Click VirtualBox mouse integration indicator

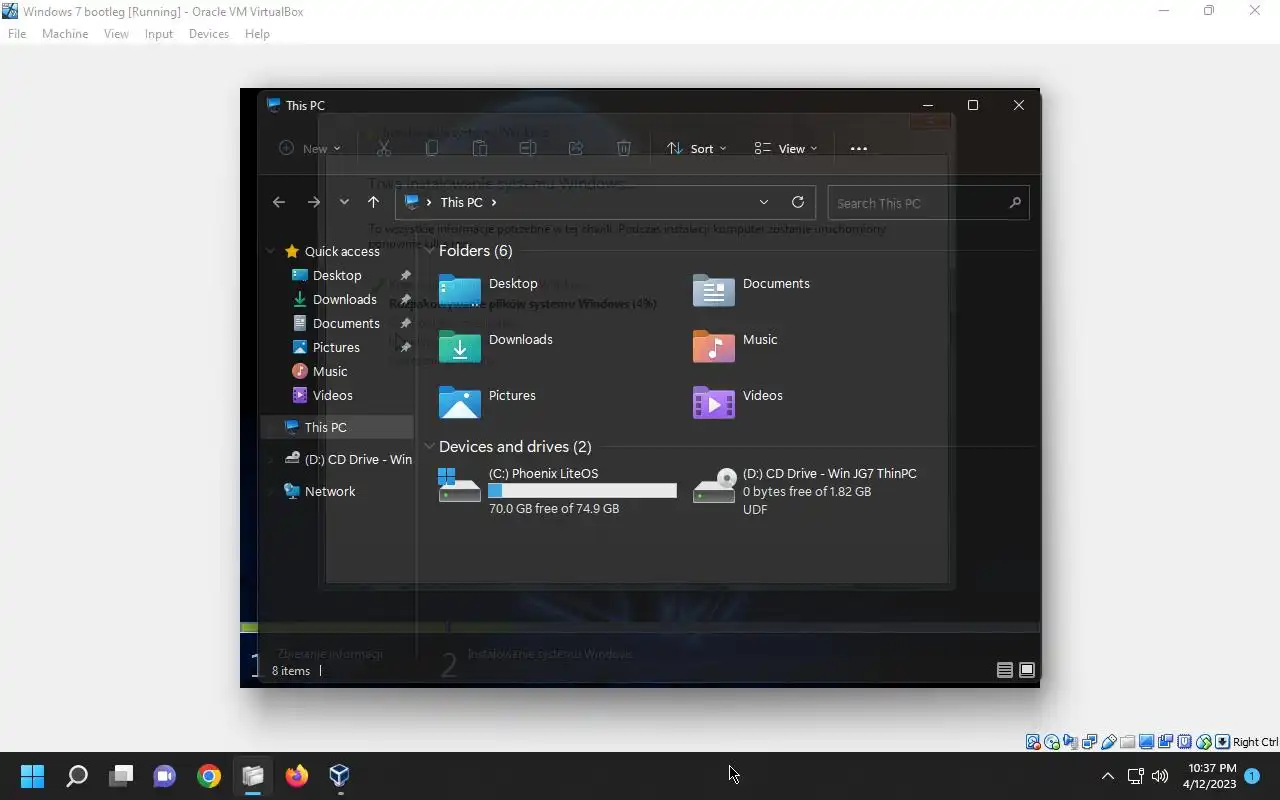1204,742
